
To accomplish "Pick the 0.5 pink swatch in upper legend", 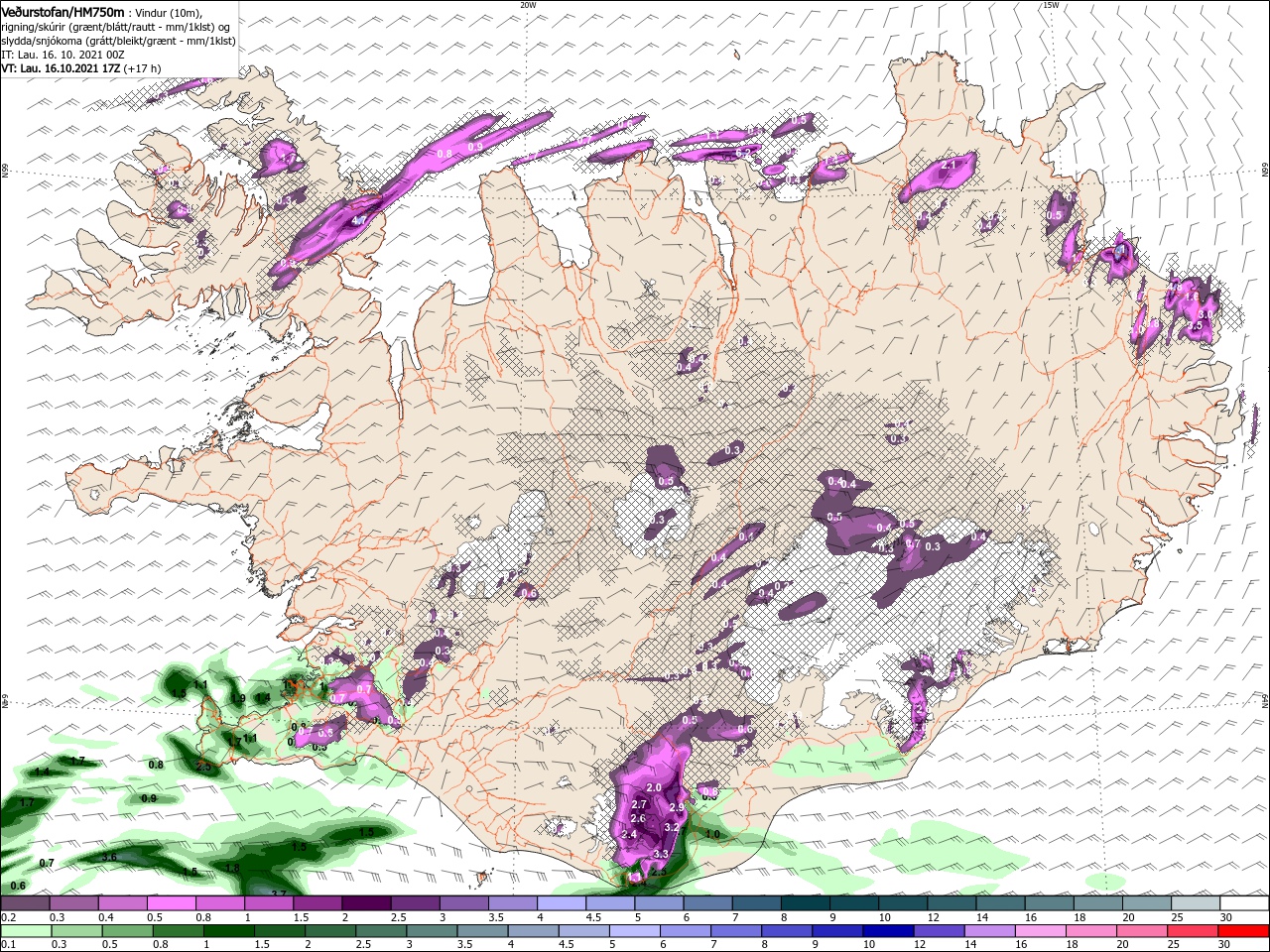I will [171, 903].
